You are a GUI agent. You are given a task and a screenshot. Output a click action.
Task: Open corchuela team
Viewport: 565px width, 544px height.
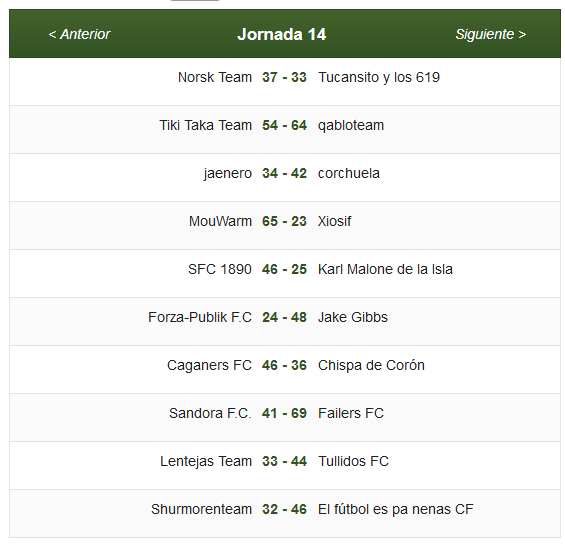[x=349, y=173]
